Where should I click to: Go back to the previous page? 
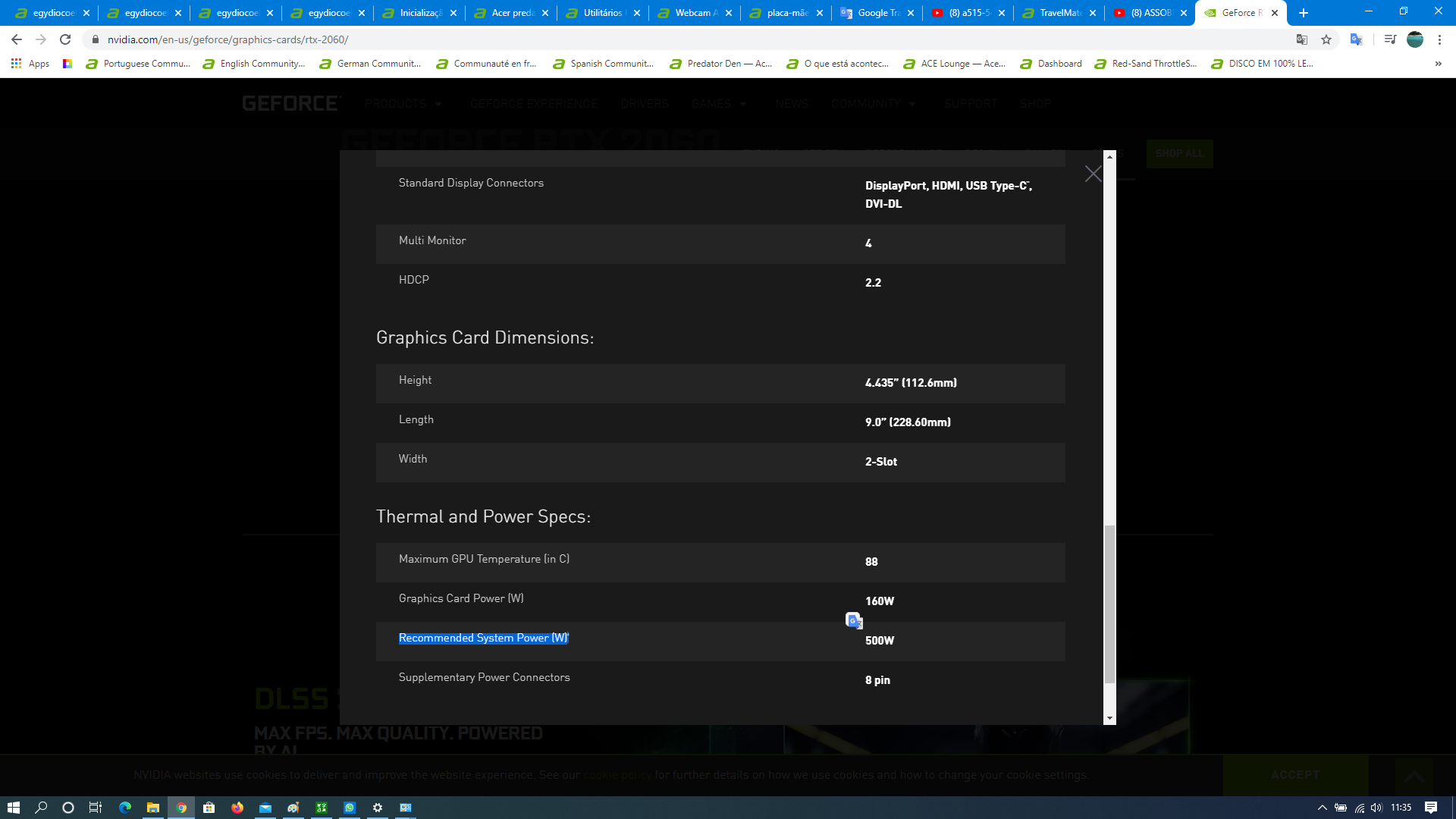click(17, 39)
